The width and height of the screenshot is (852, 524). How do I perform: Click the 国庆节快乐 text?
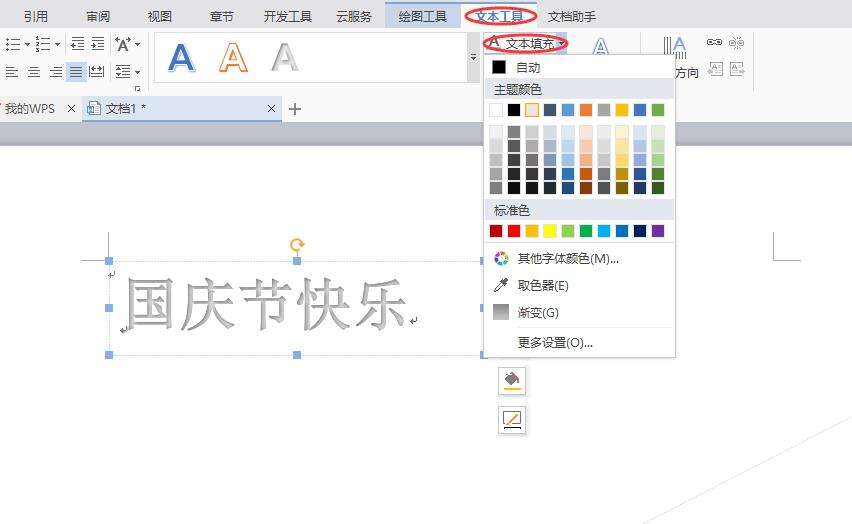pos(266,304)
